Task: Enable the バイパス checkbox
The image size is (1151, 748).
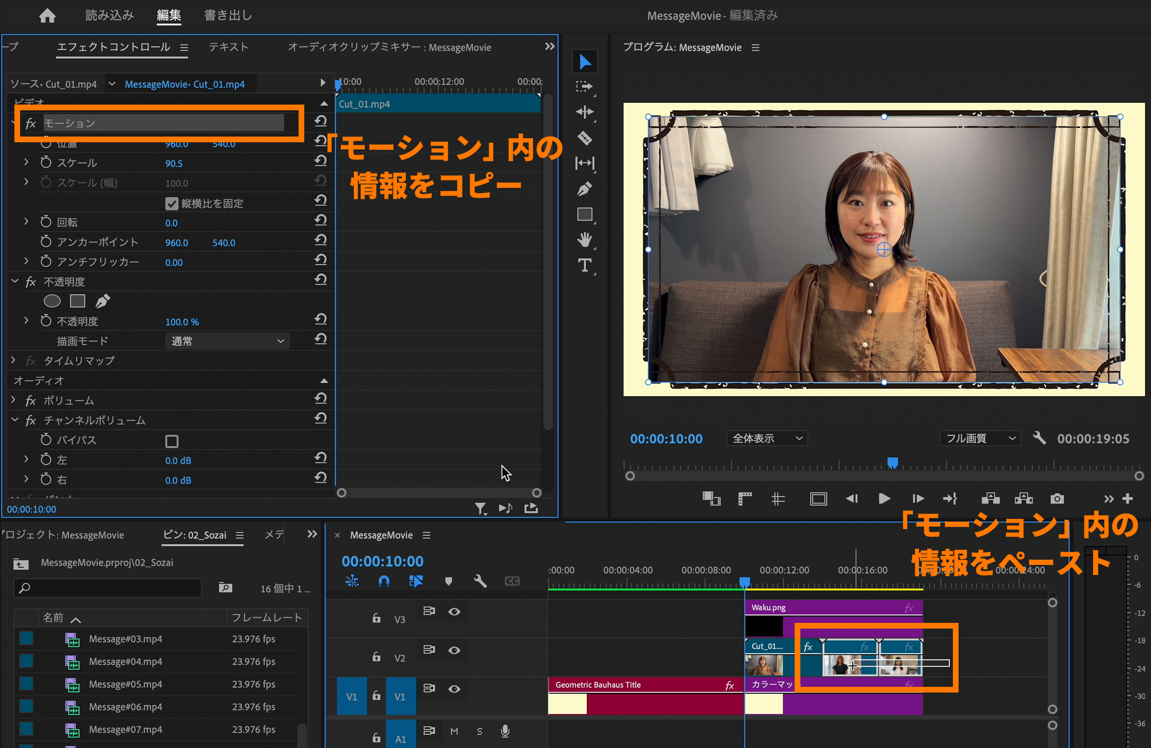Action: pos(172,441)
